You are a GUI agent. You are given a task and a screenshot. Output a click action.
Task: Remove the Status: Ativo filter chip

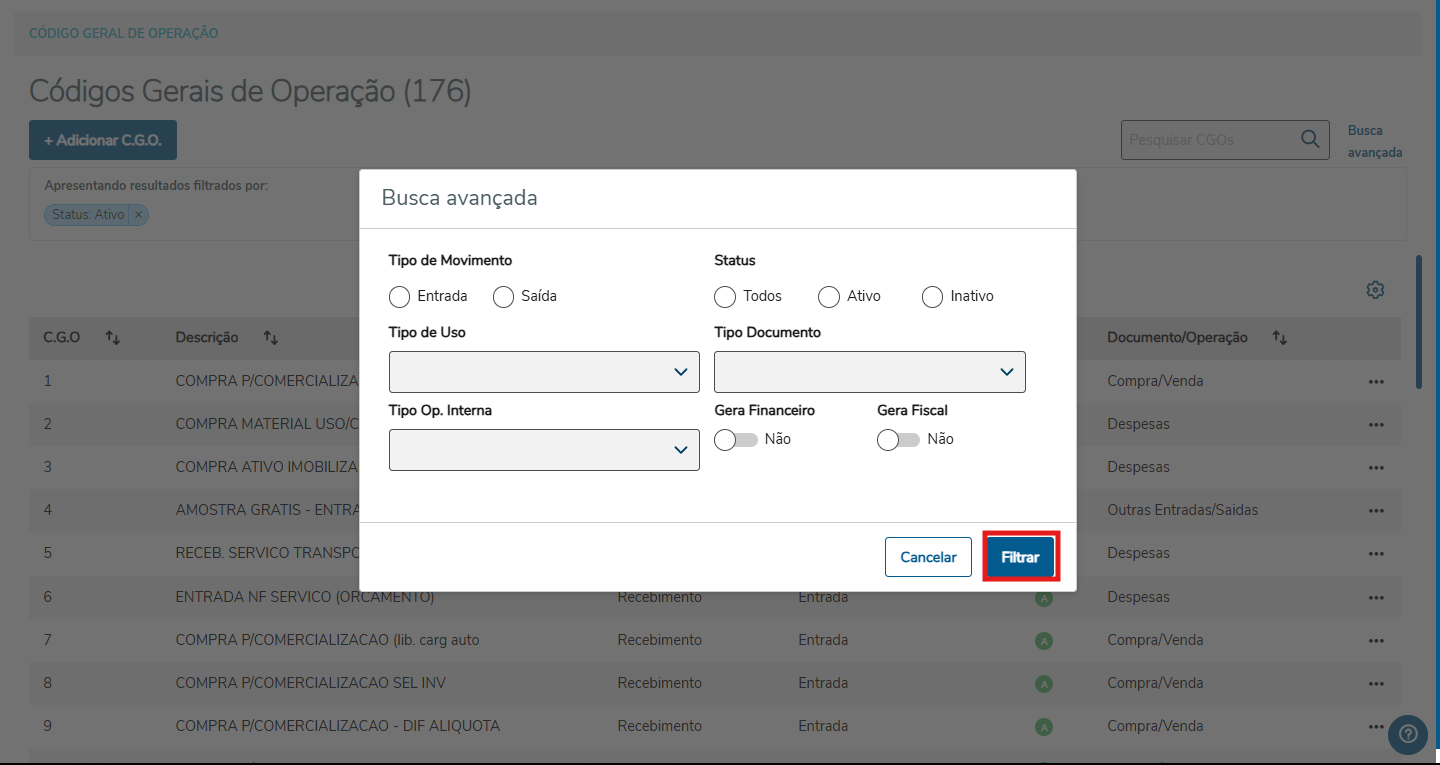click(x=139, y=215)
